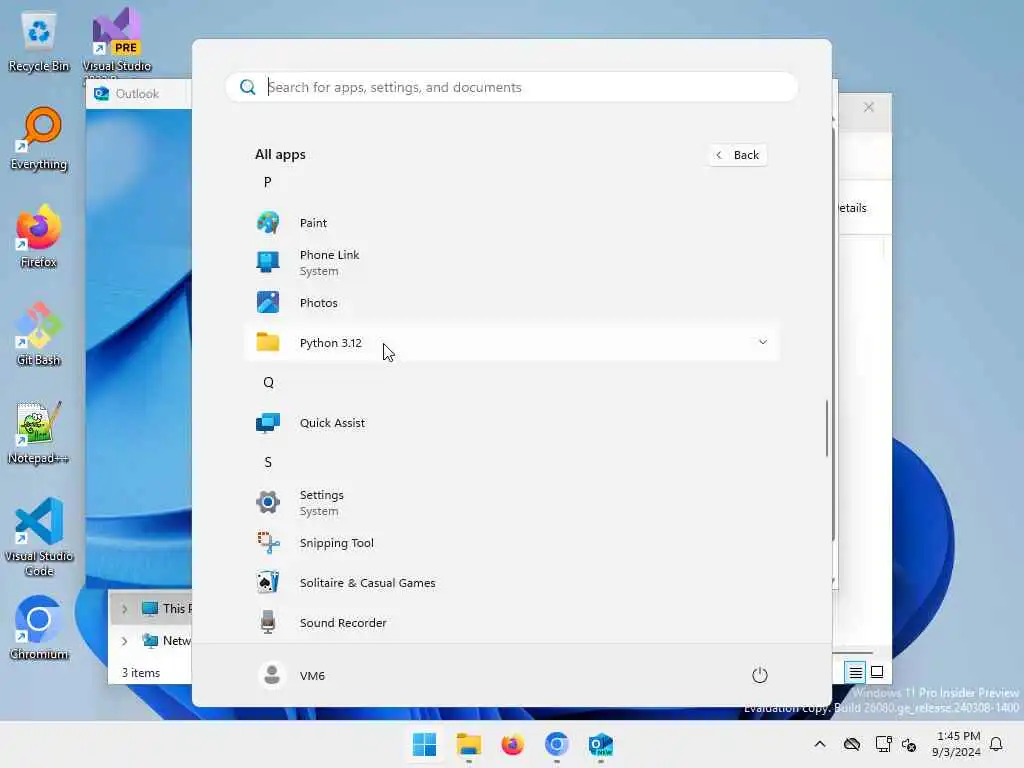Launch the Snipping Tool
This screenshot has height=768, width=1024.
click(x=512, y=543)
